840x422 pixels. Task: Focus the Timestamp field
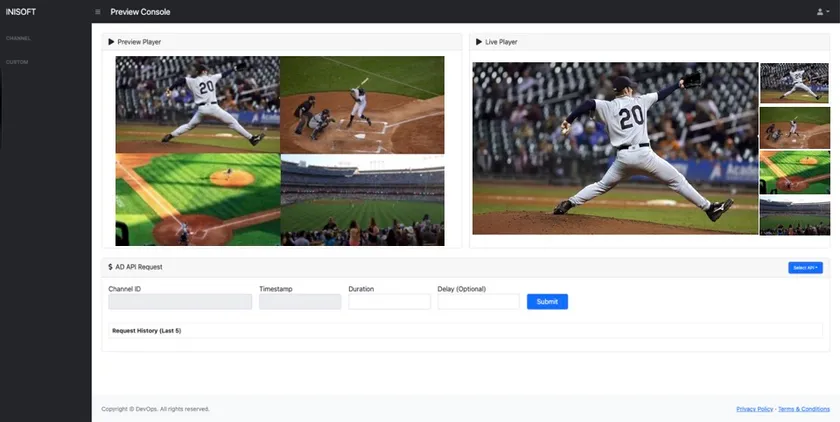coord(300,302)
